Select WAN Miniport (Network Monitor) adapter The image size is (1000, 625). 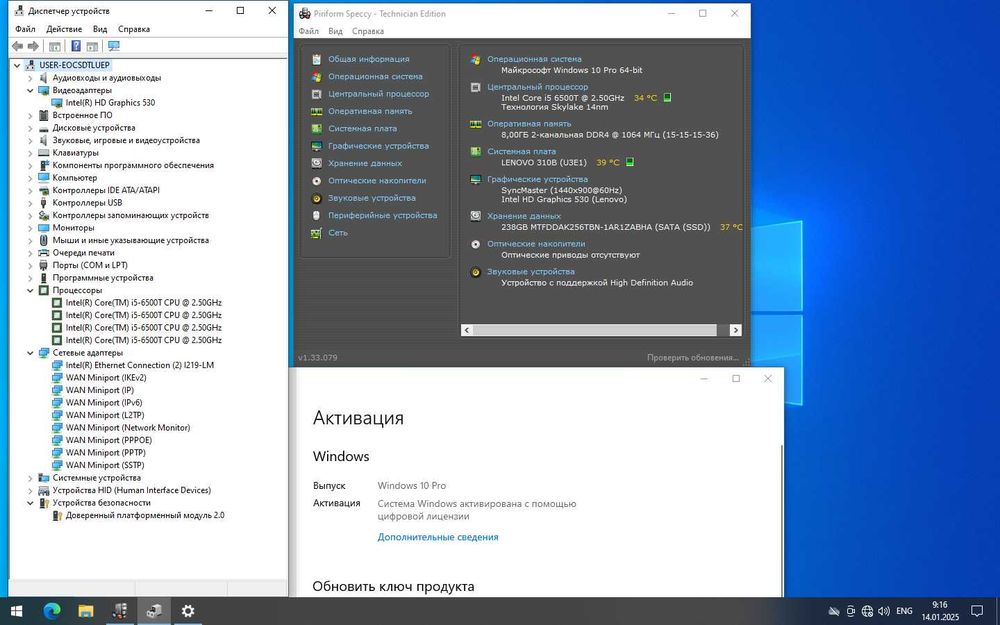point(128,428)
